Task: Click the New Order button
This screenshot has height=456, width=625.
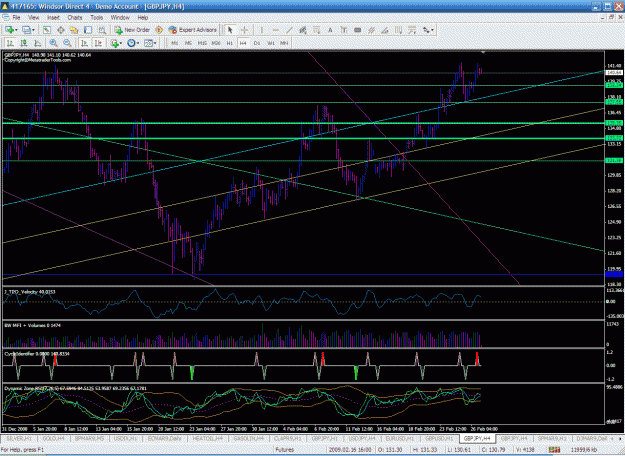Action: [x=132, y=30]
